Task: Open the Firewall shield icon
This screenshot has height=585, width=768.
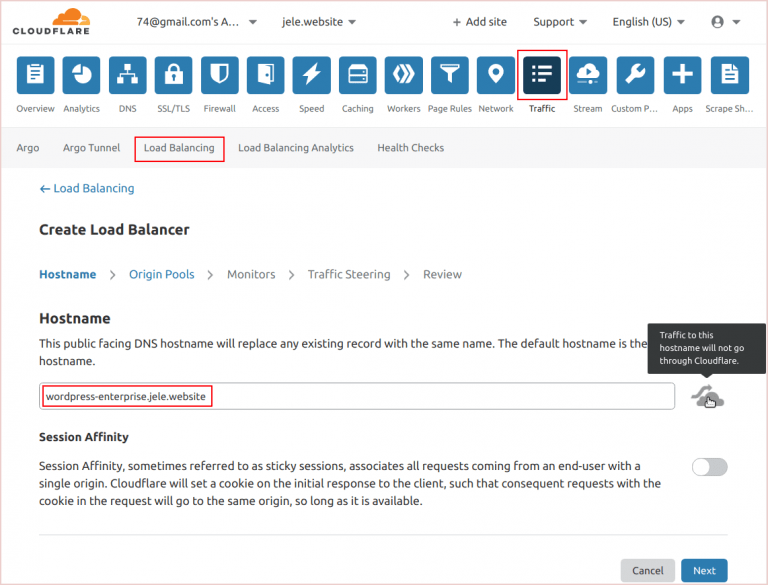Action: pos(219,75)
